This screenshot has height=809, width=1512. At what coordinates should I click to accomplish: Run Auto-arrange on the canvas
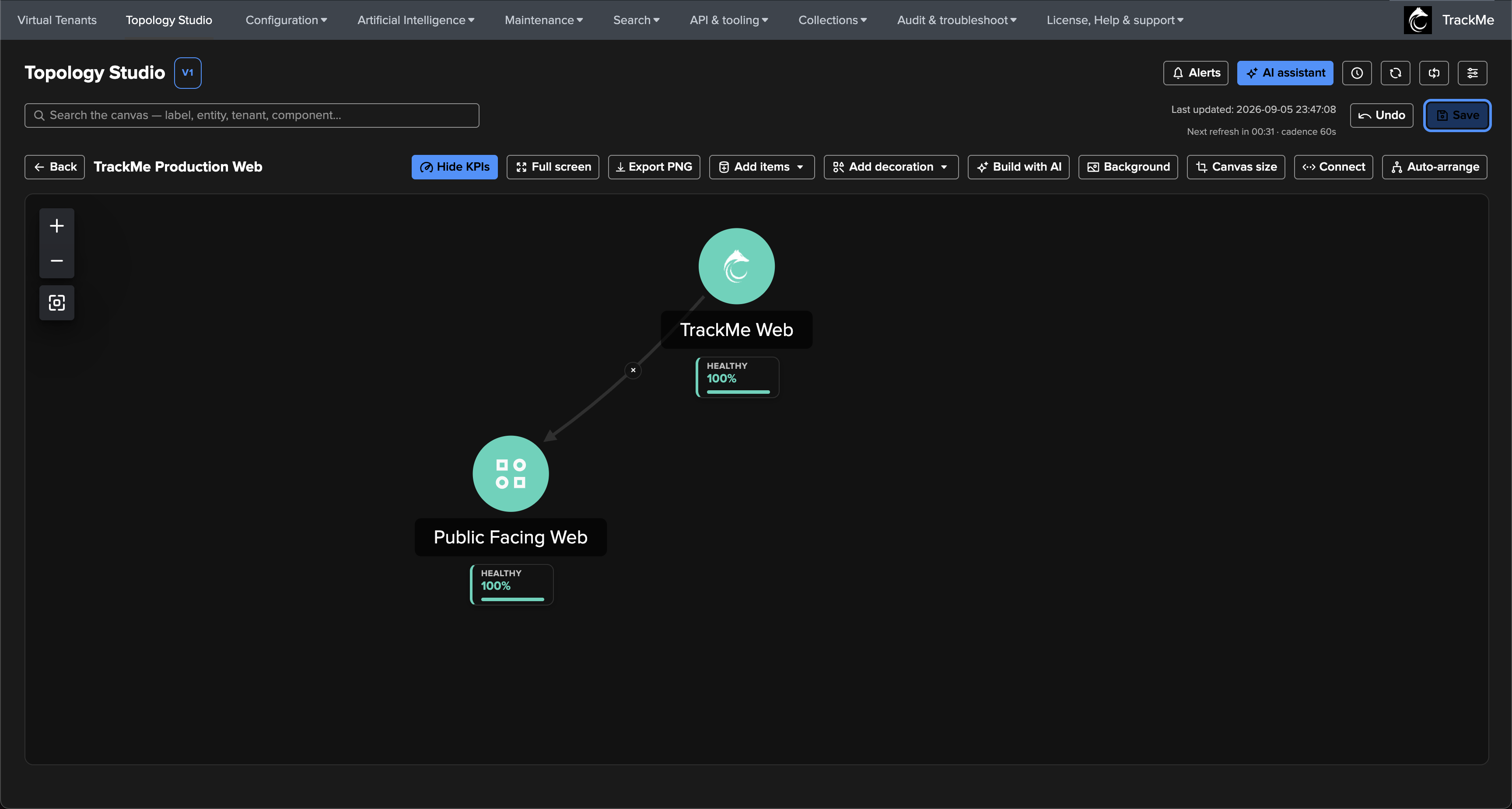click(x=1435, y=167)
